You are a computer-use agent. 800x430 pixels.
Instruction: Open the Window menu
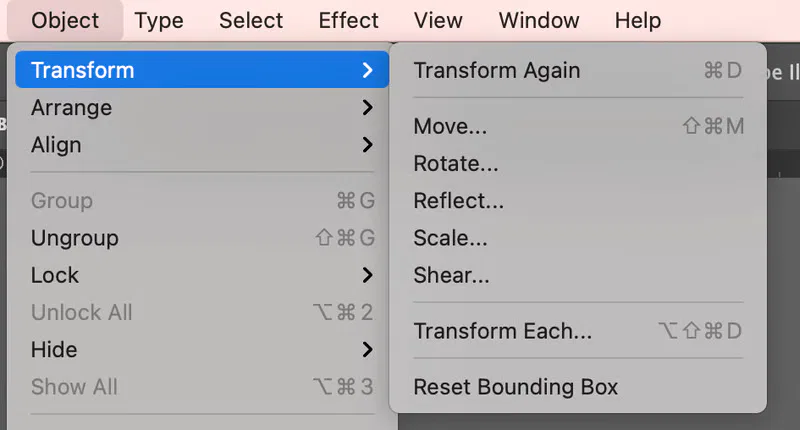coord(539,21)
